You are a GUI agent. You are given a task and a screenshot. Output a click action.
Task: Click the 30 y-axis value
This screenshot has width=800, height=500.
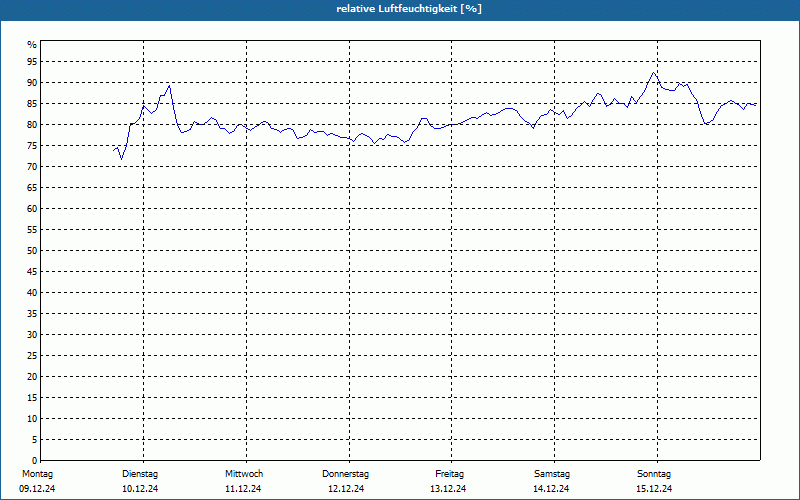[32, 335]
